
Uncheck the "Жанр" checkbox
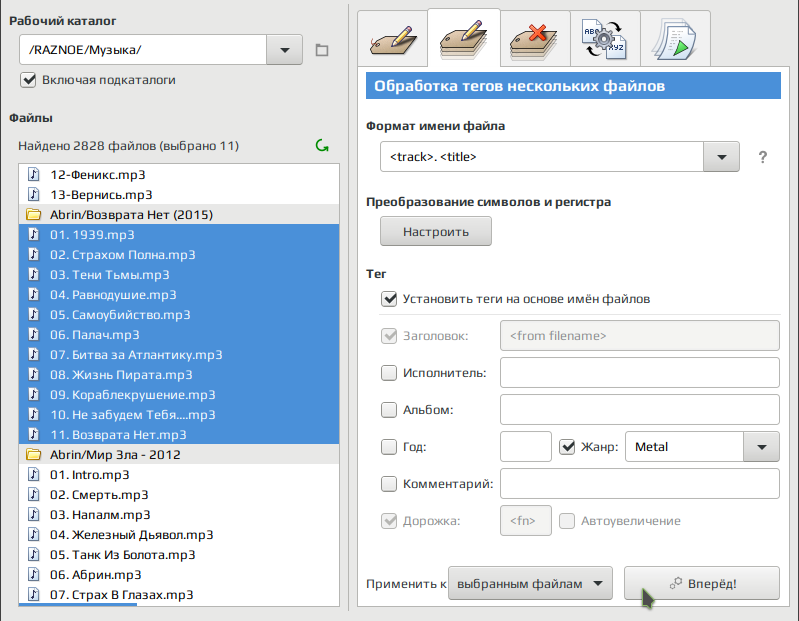567,447
